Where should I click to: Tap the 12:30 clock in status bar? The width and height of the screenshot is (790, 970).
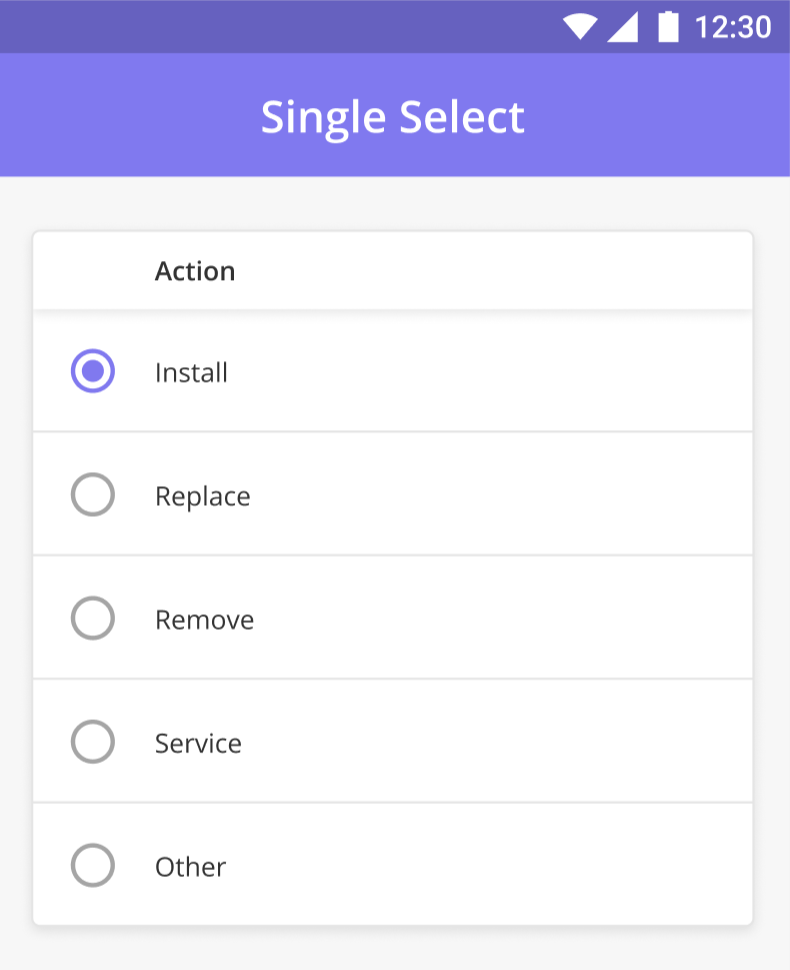click(x=733, y=27)
